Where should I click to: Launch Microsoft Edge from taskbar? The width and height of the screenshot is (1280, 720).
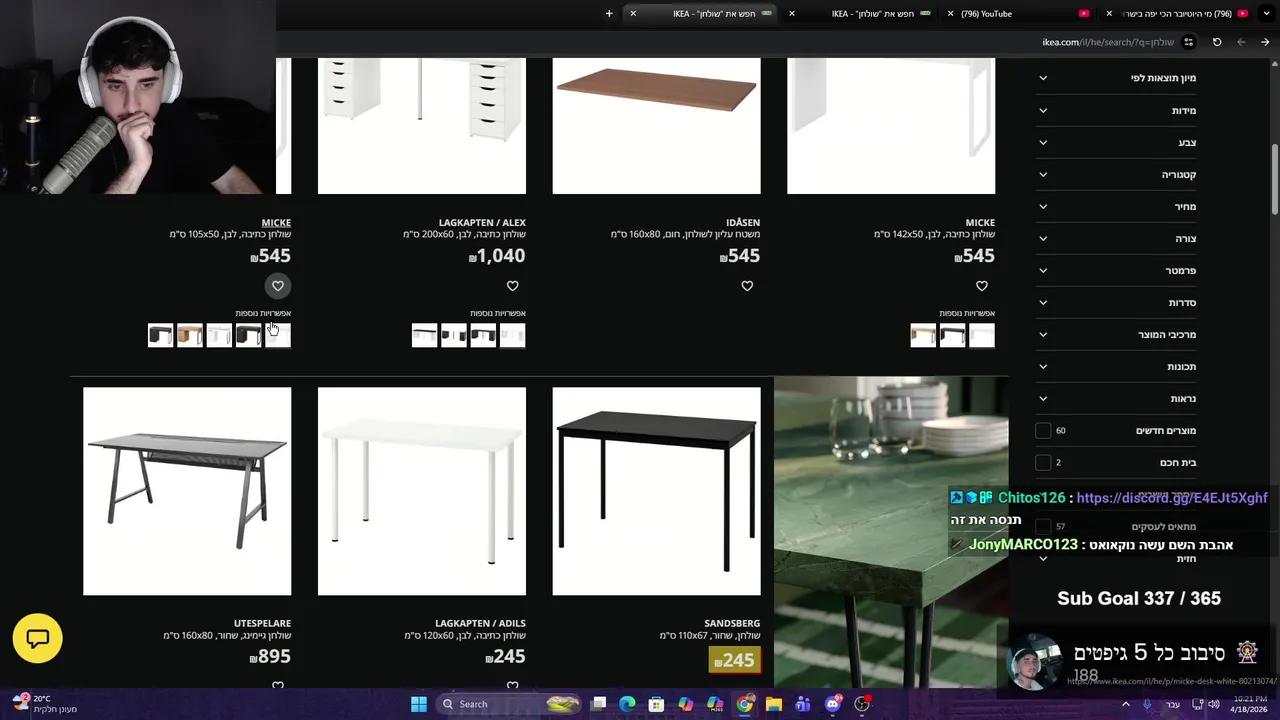pos(627,704)
